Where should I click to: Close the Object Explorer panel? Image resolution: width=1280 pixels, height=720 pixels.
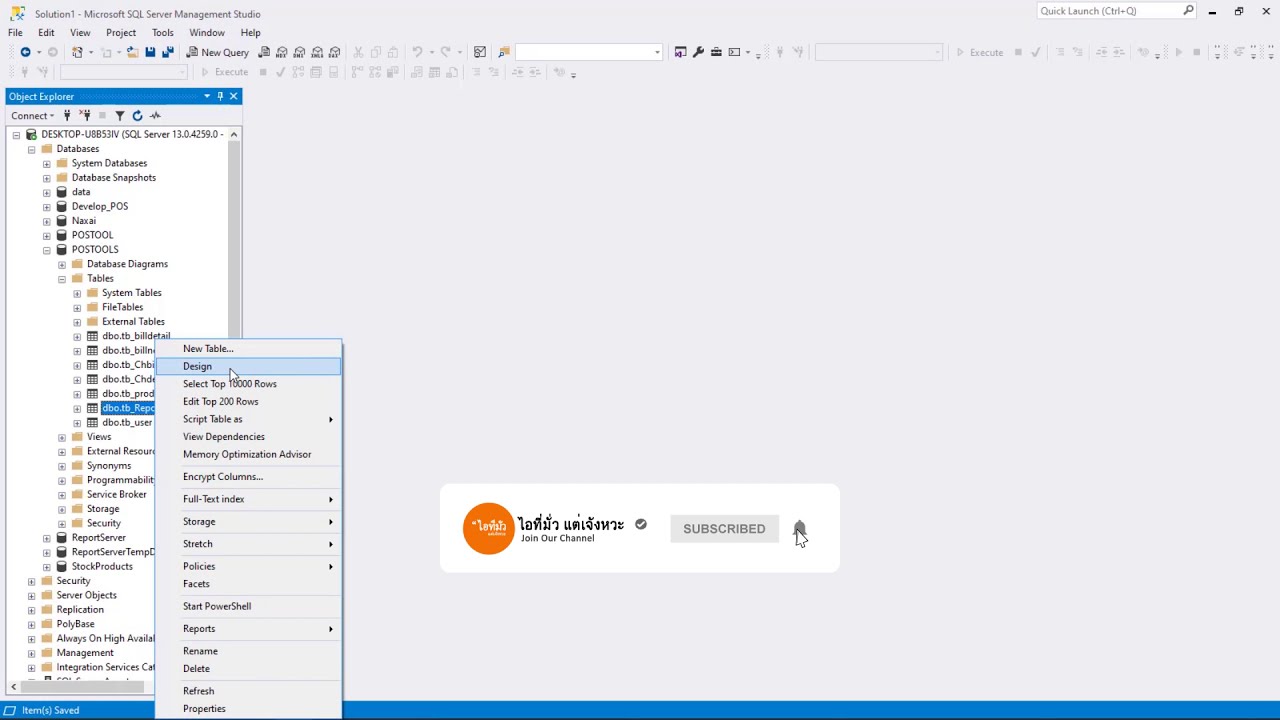click(234, 96)
